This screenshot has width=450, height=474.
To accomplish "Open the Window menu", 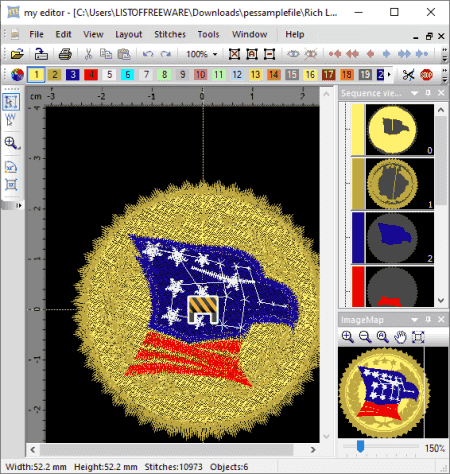I will point(250,34).
